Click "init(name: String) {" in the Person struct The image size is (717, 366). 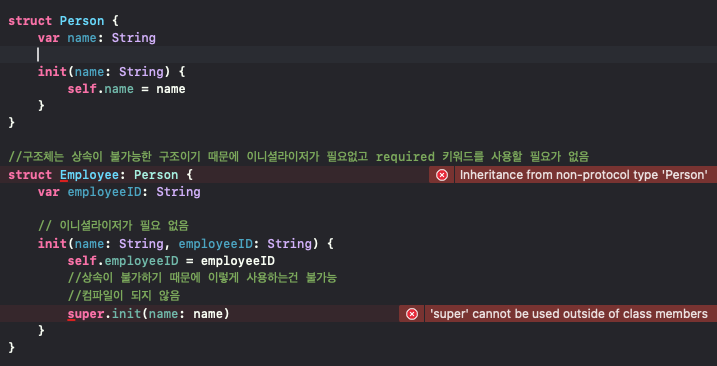[x=112, y=72]
